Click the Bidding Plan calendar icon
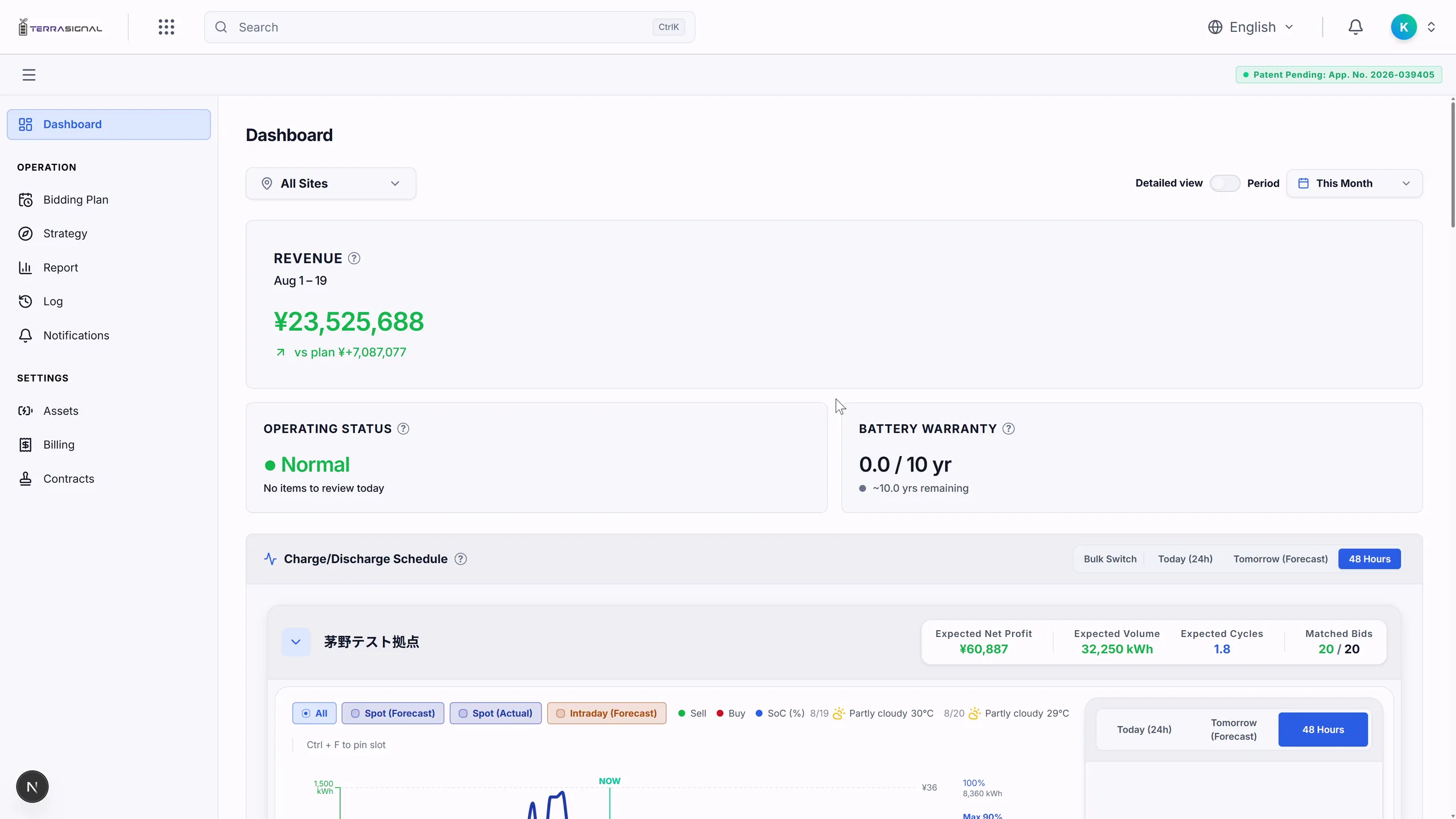 [x=26, y=200]
